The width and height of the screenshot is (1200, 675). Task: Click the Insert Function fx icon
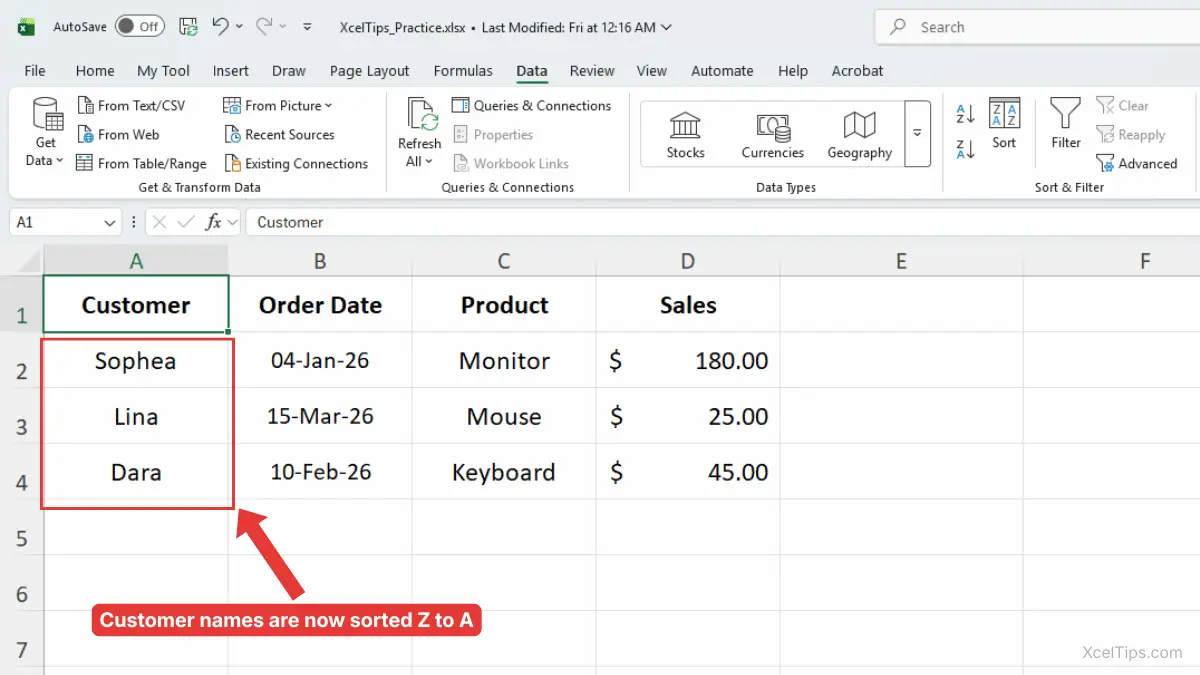(x=213, y=222)
